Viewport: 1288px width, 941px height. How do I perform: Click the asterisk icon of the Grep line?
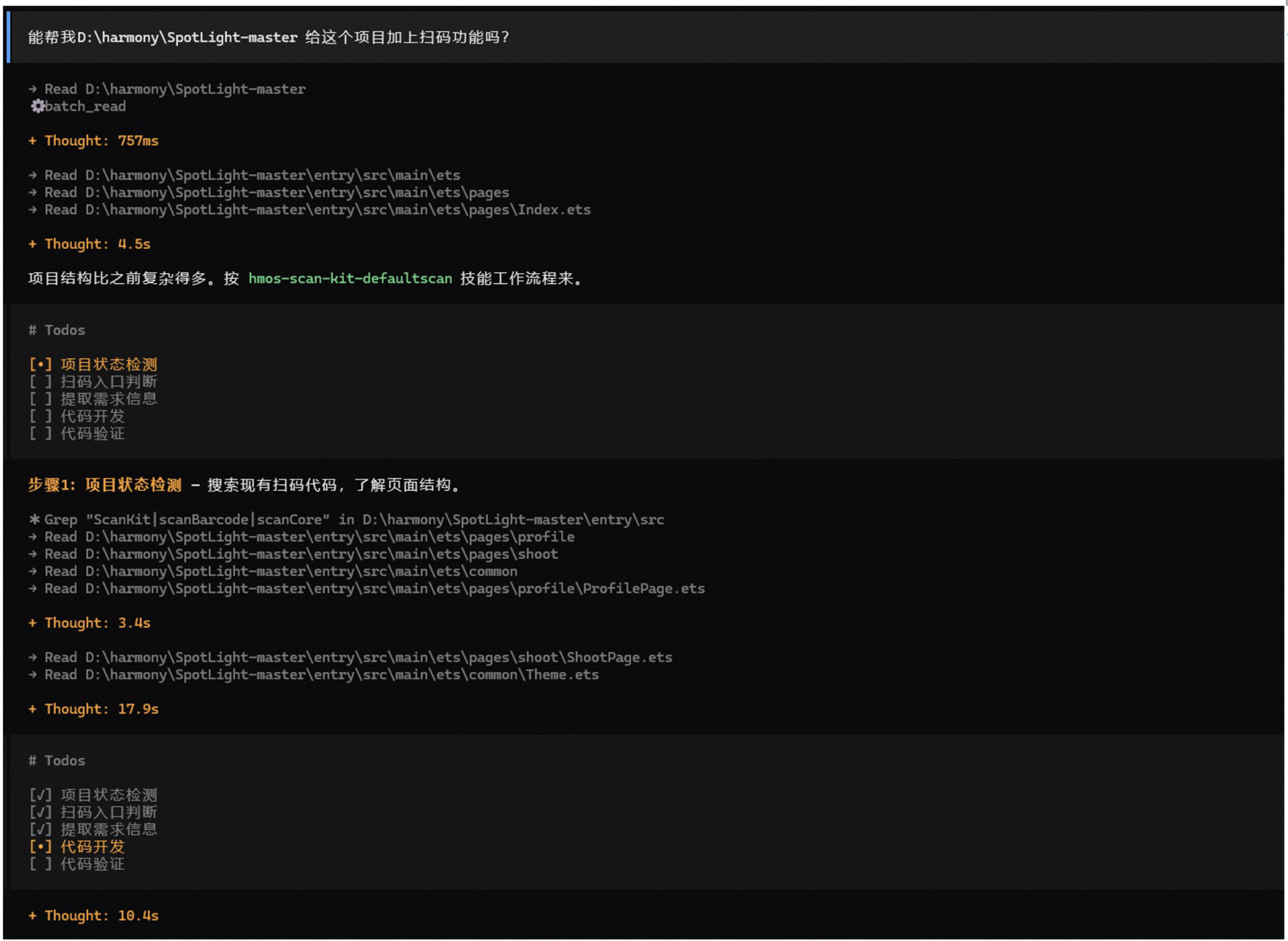[34, 519]
